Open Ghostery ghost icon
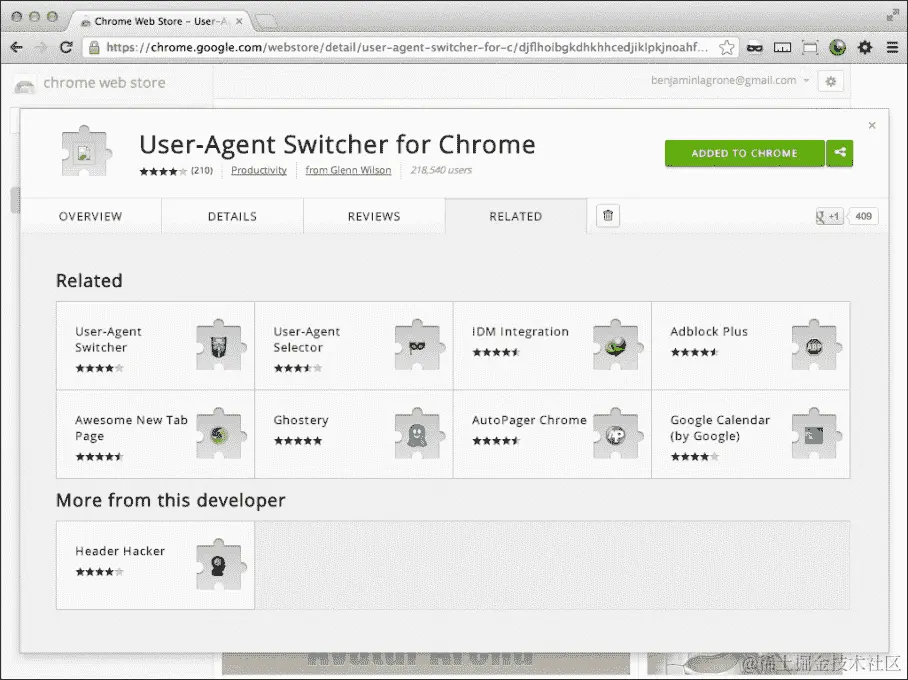 [x=419, y=434]
